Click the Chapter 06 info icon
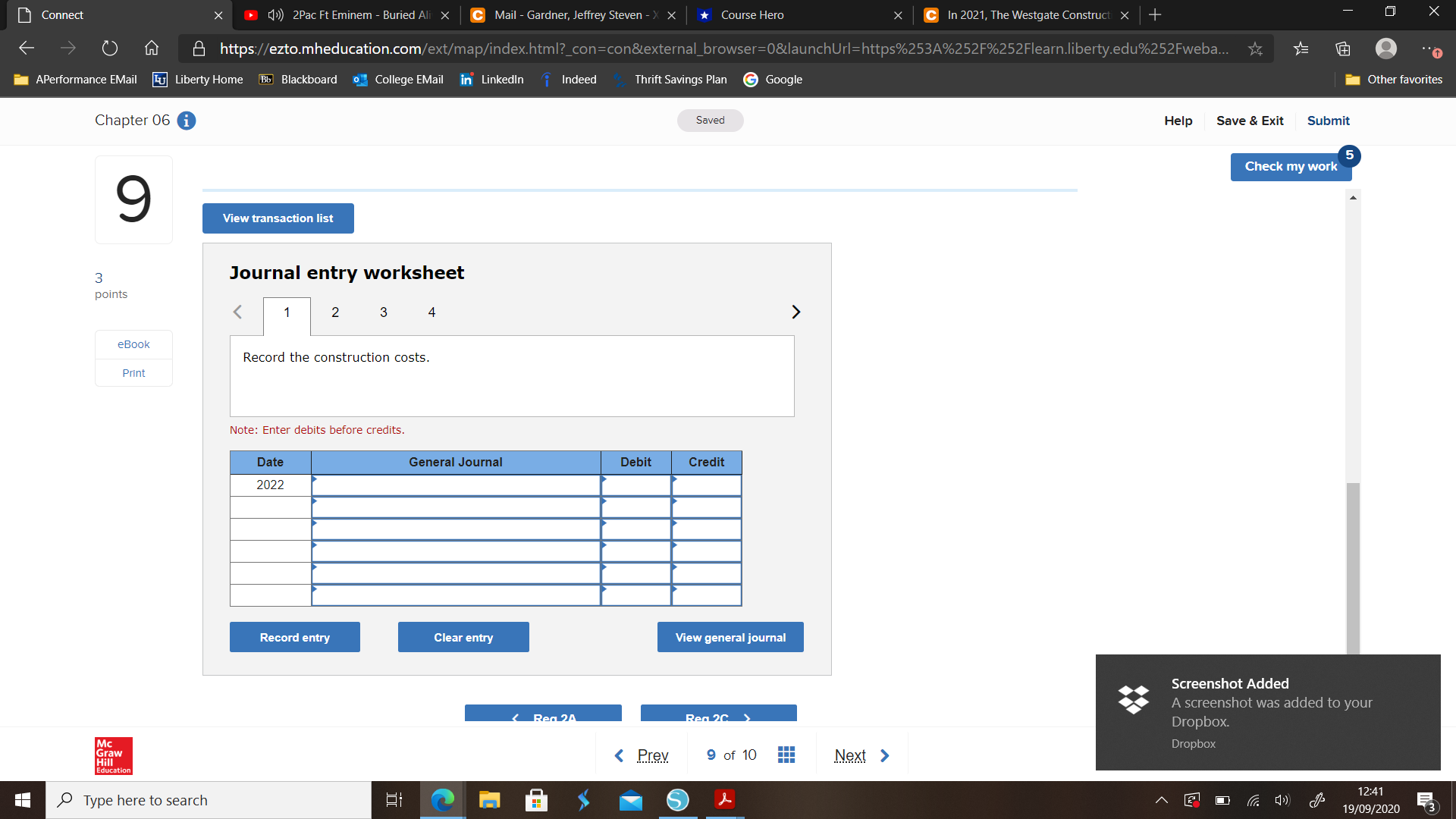This screenshot has height=819, width=1456. click(186, 121)
